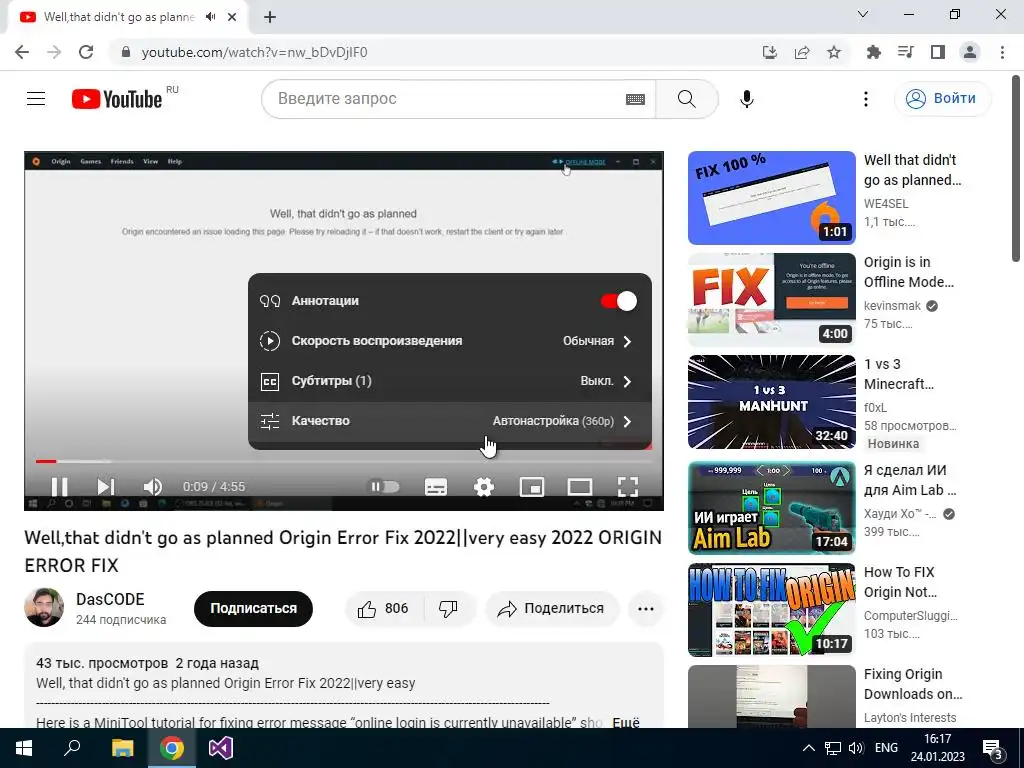Share this page icon in address bar
Image resolution: width=1024 pixels, height=768 pixels.
(x=802, y=52)
